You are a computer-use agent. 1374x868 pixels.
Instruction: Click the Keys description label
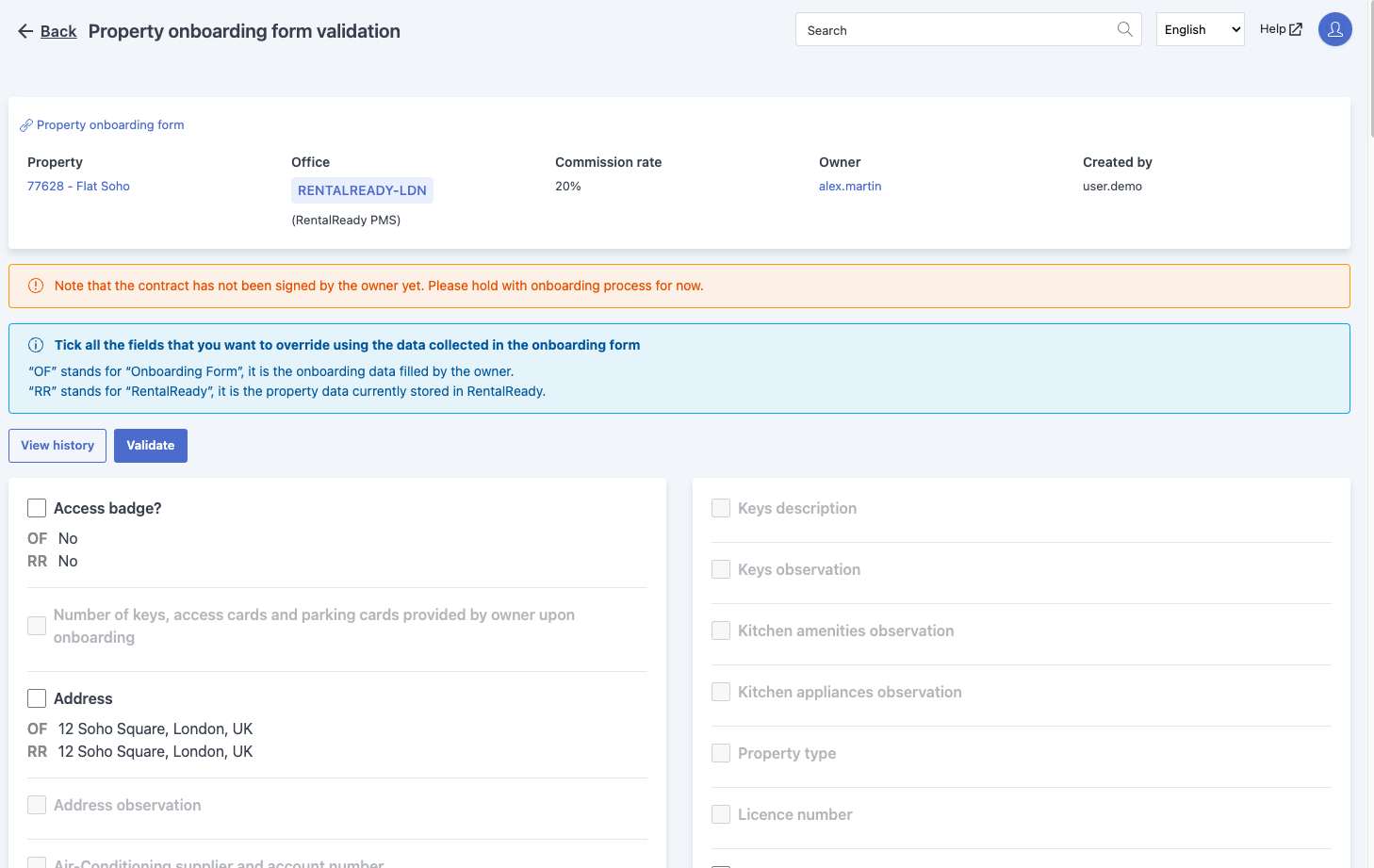click(x=797, y=508)
